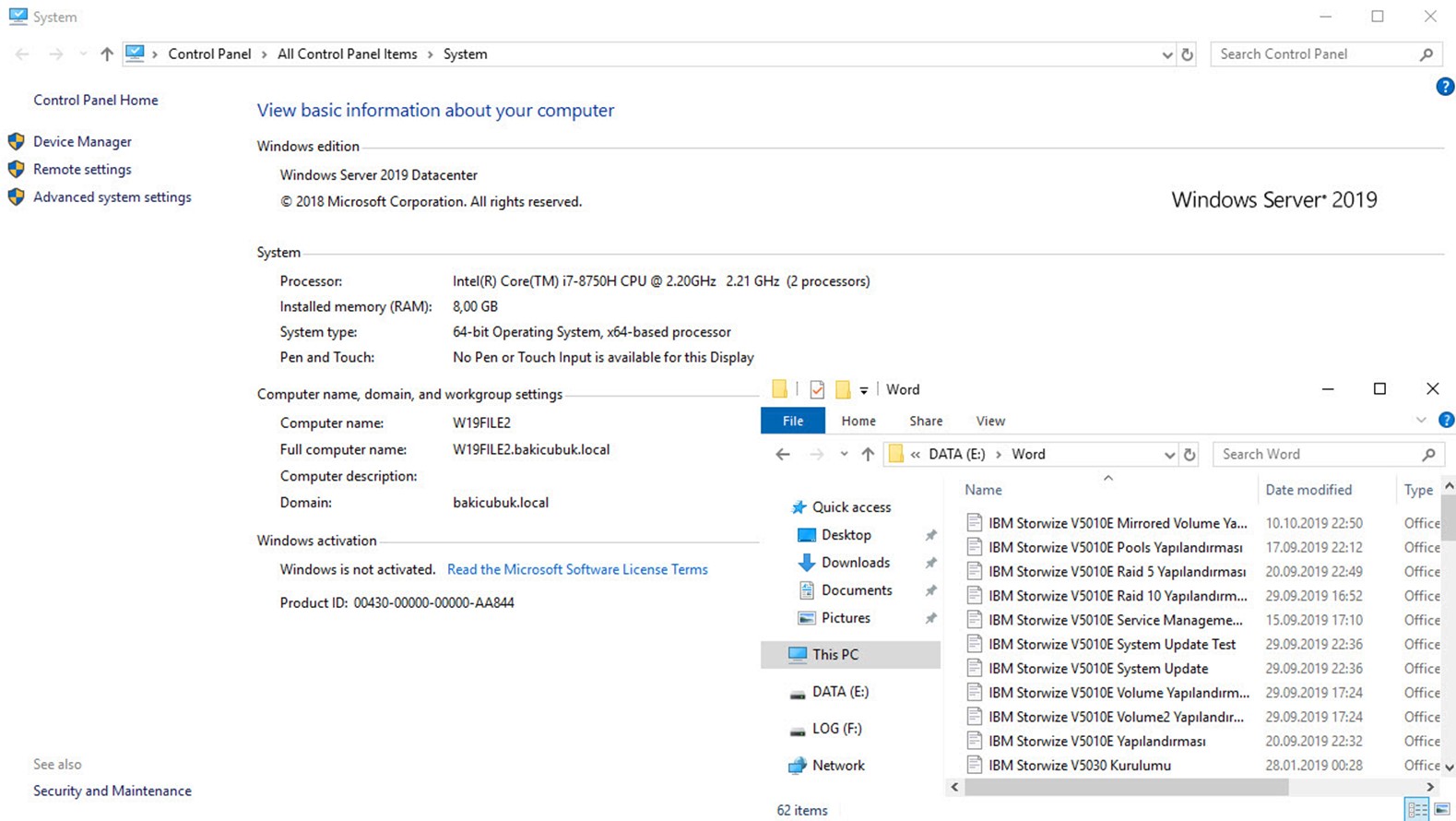Expand the Explorer ribbon with the chevron
This screenshot has height=821, width=1456.
(1421, 421)
